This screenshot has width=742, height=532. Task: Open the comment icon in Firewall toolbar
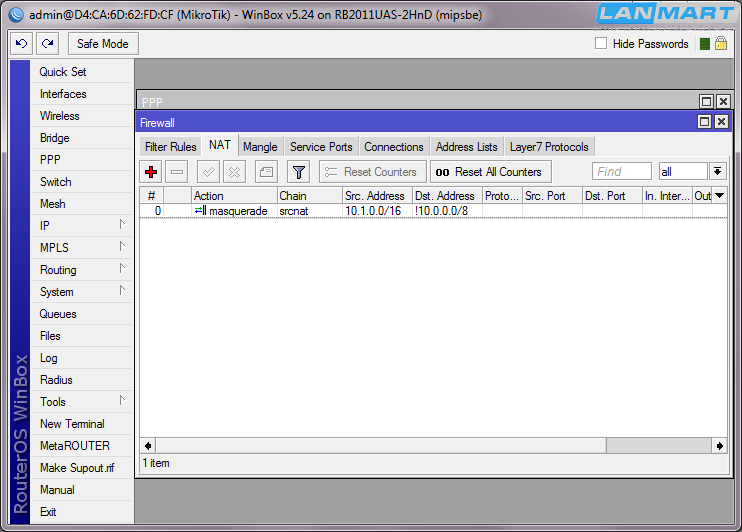(266, 172)
